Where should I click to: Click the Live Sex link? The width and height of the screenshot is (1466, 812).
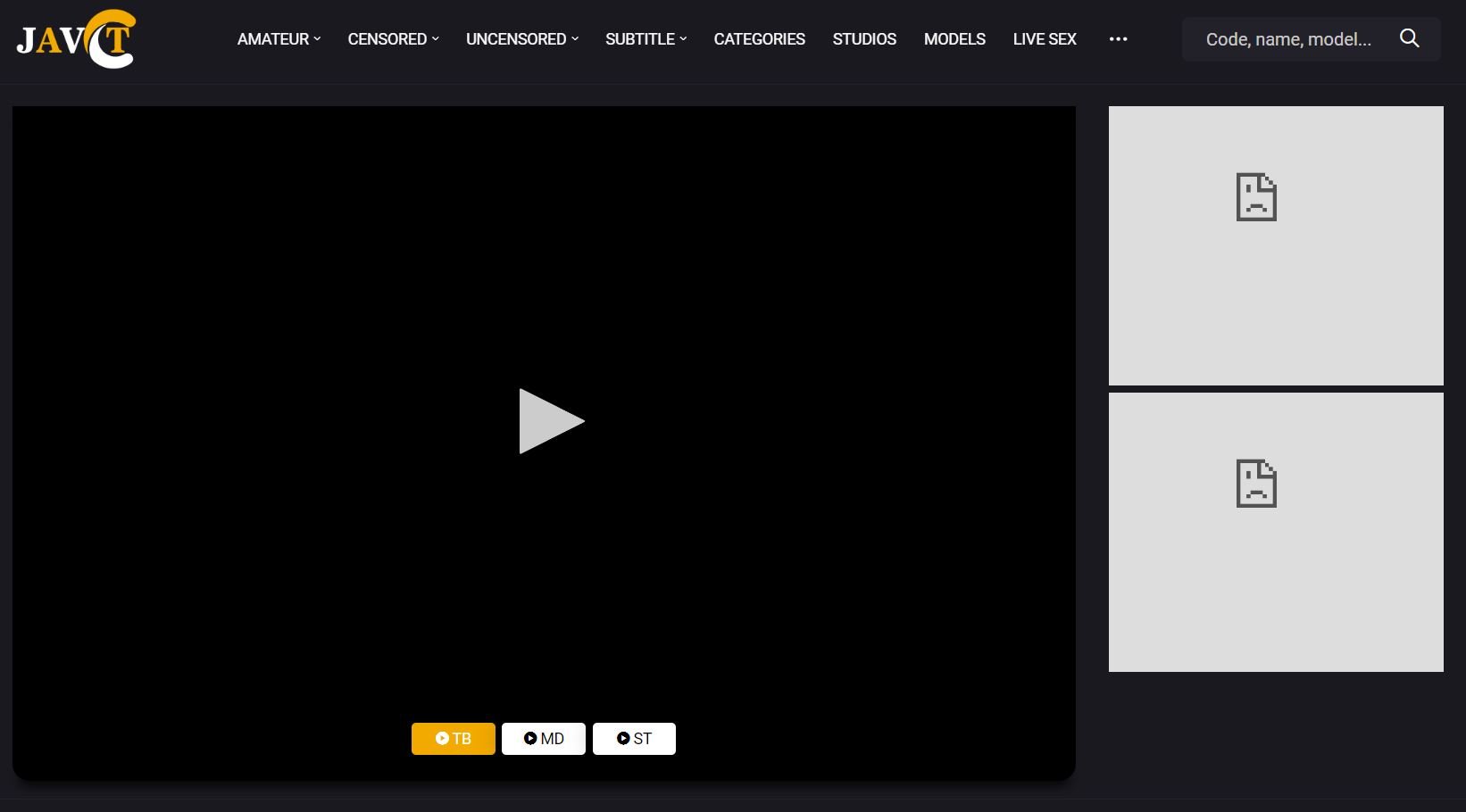(x=1045, y=39)
